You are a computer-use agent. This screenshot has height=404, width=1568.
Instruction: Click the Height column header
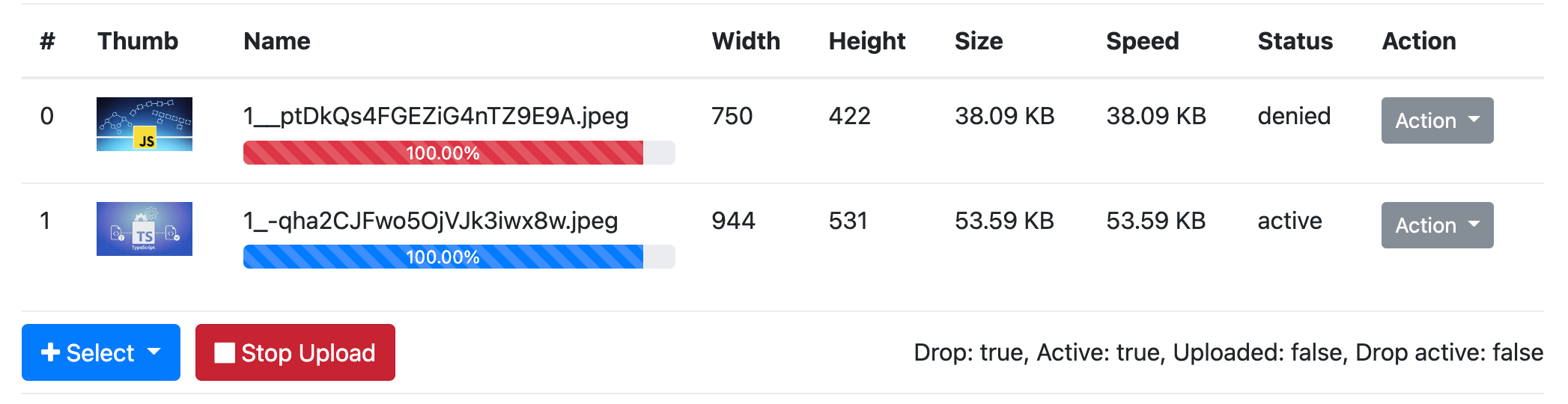[x=866, y=41]
